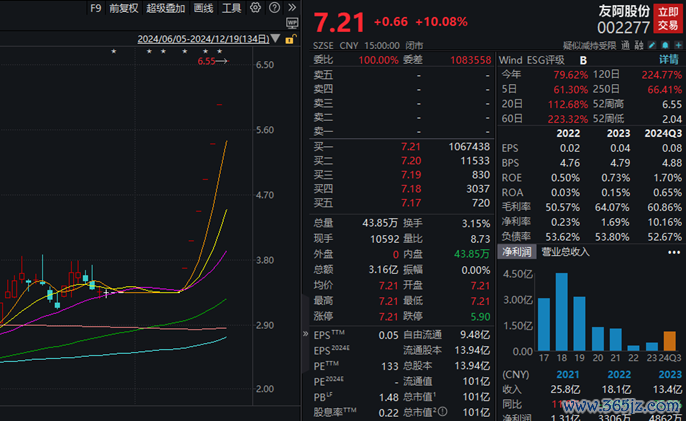Open the 前复权 price adjustment dropdown
Image resolution: width=686 pixels, height=421 pixels.
(123, 8)
